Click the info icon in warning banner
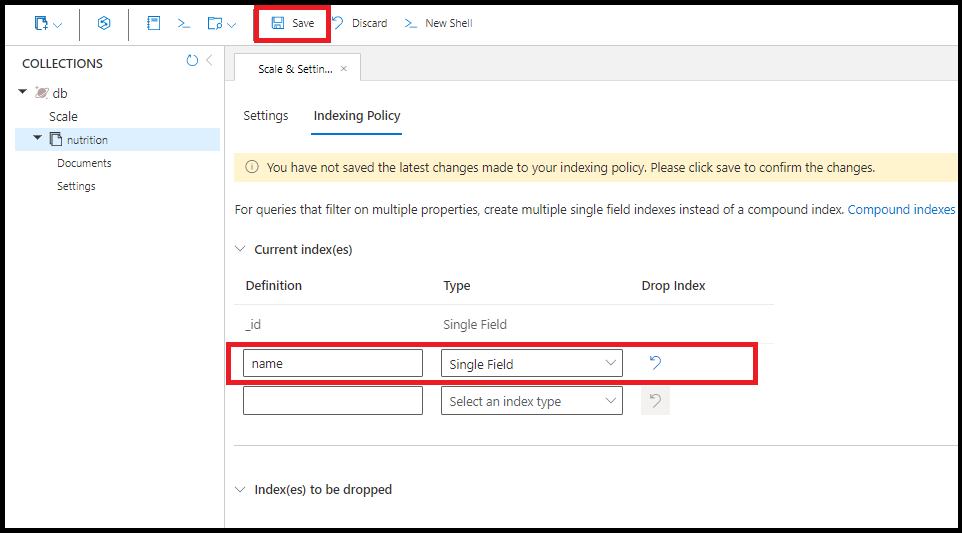962x533 pixels. [252, 167]
